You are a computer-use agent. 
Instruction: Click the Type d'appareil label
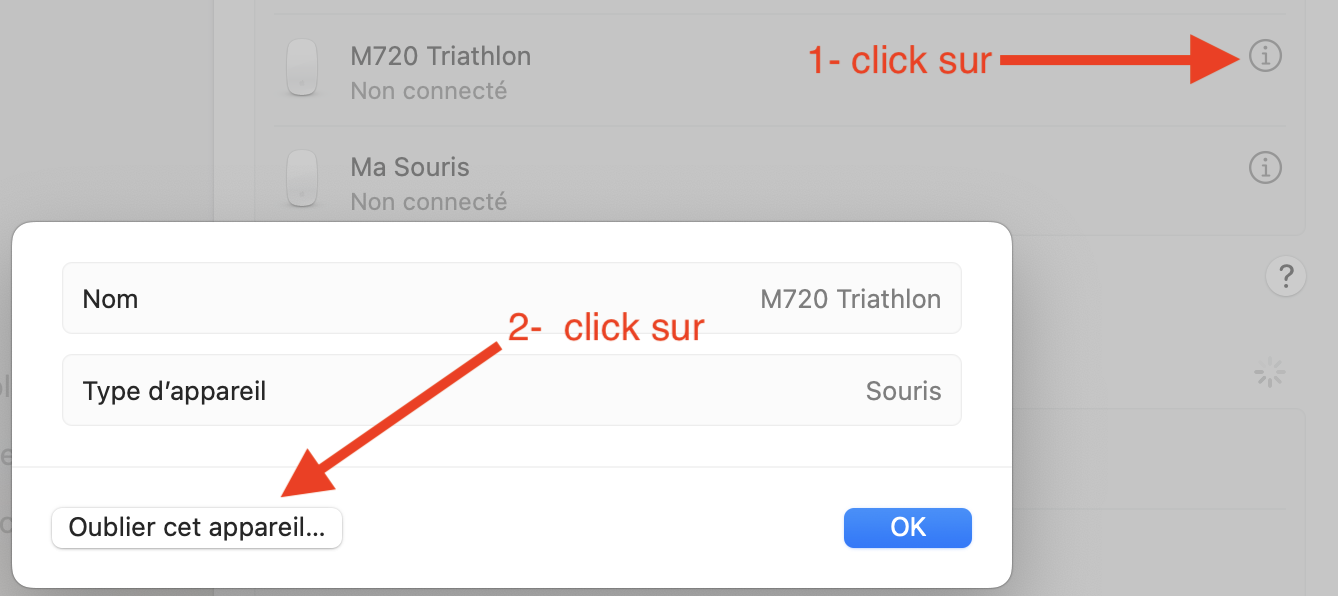coord(174,391)
